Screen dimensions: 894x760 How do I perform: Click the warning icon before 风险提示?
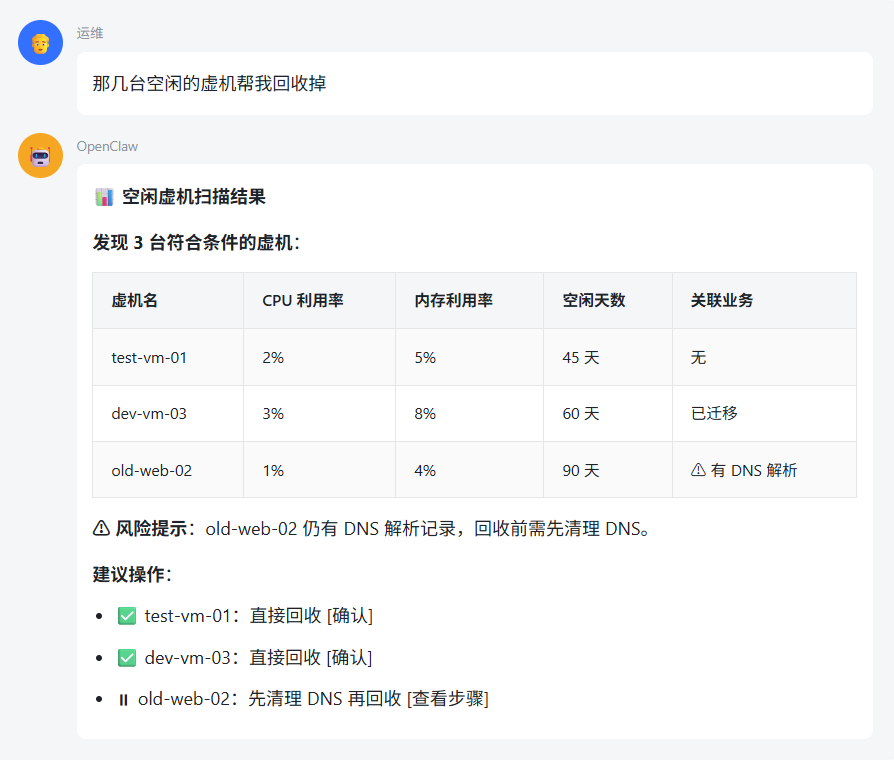[x=101, y=528]
